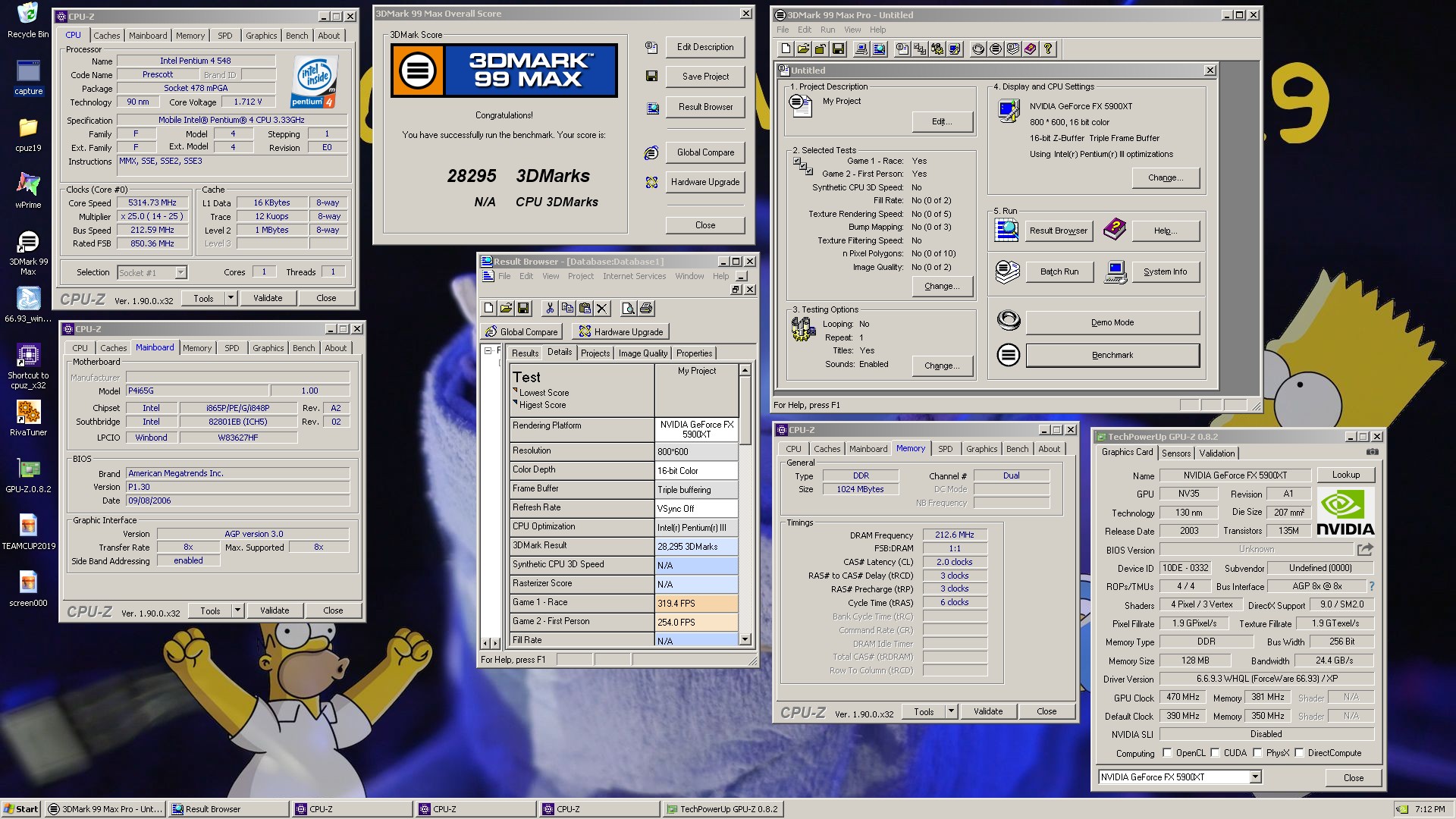
Task: Click Testing Options icon in 3DMark toolbar
Action: (x=937, y=49)
